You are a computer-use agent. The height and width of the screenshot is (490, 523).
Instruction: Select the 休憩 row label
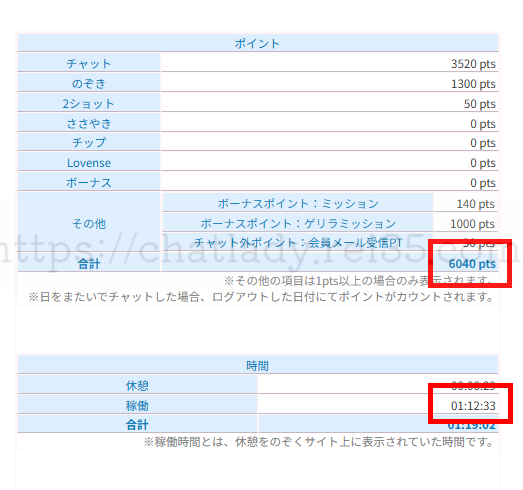(x=137, y=386)
